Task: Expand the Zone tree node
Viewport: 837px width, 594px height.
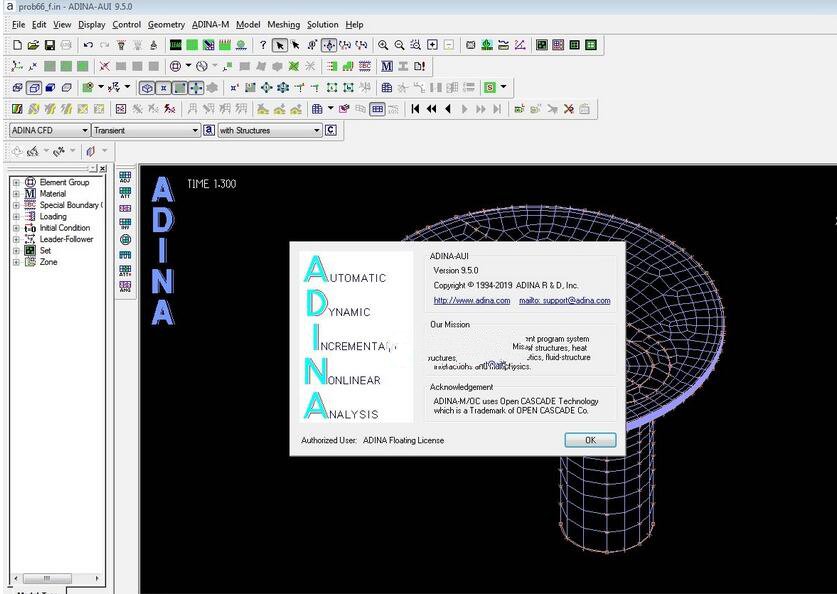Action: [16, 262]
